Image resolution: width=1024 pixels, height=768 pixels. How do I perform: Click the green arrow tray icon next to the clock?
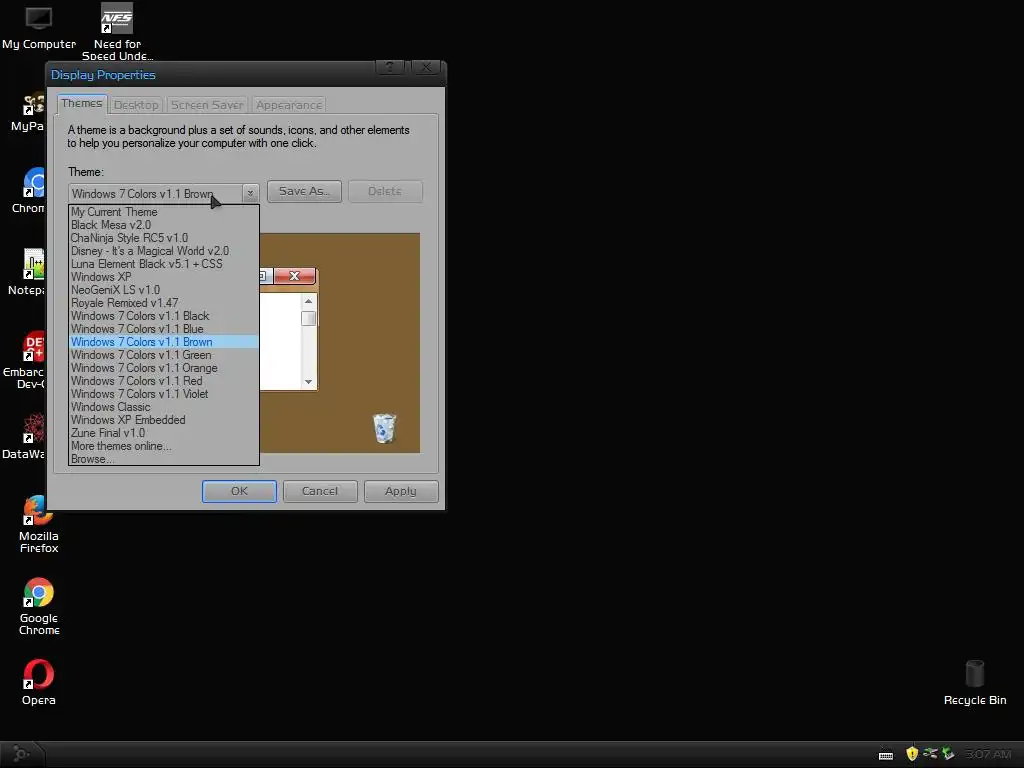click(948, 754)
